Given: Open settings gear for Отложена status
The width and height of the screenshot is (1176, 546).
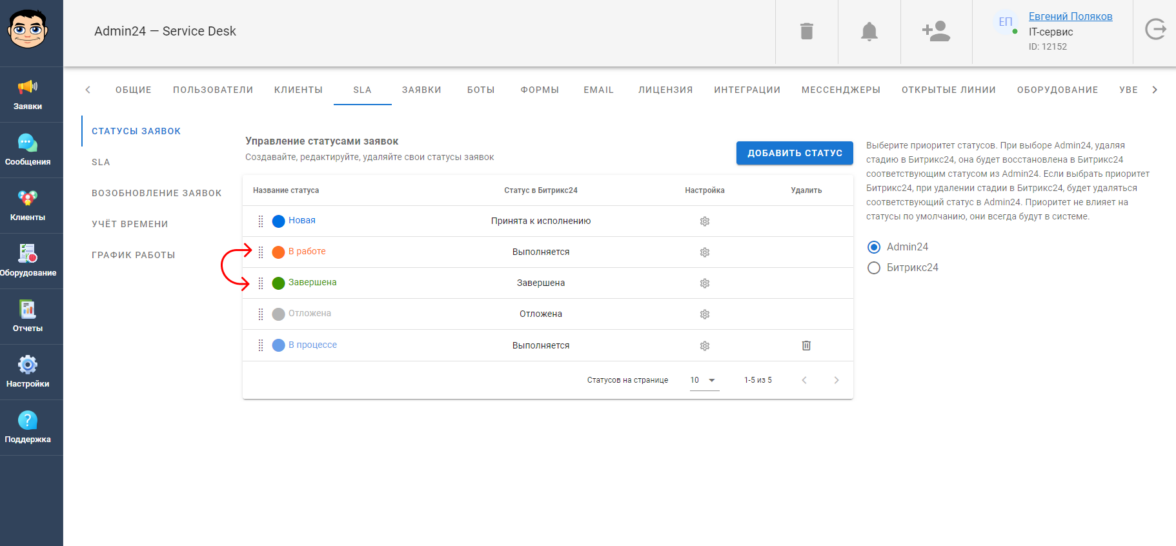Looking at the screenshot, I should coord(704,314).
